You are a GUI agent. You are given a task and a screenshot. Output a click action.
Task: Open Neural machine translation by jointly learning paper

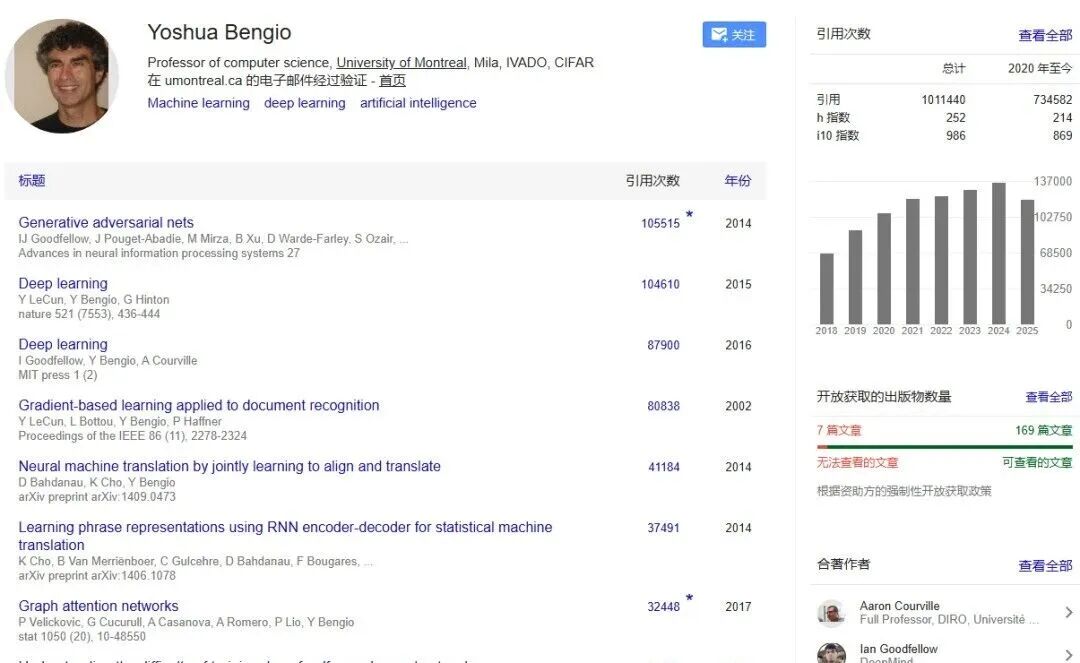point(229,466)
